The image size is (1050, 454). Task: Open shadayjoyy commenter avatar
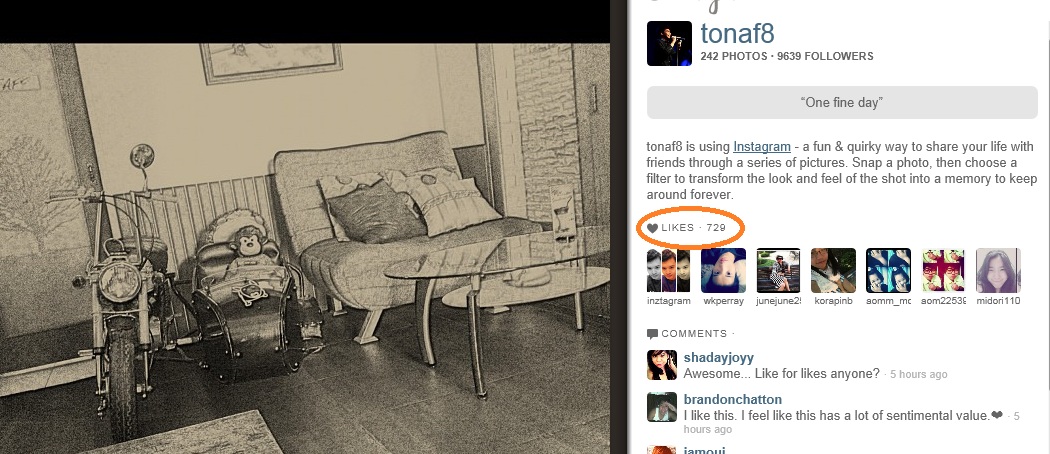662,365
